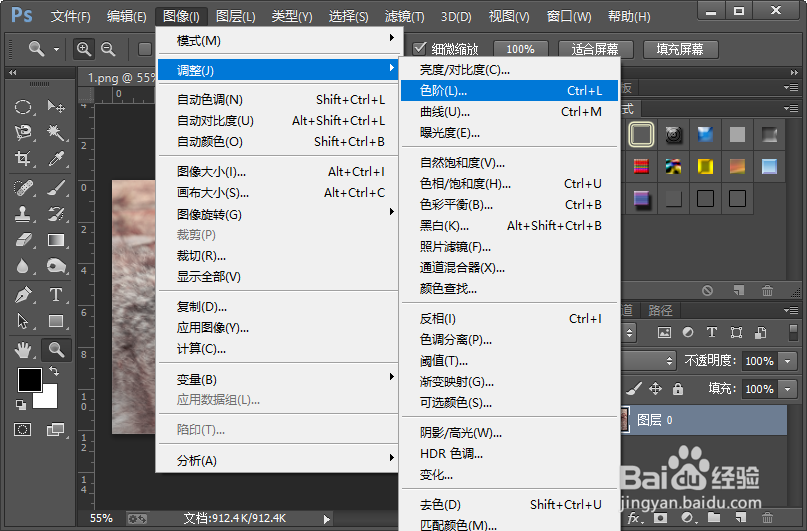Viewport: 807px width, 531px height.
Task: Select the Crop tool
Action: click(x=23, y=158)
